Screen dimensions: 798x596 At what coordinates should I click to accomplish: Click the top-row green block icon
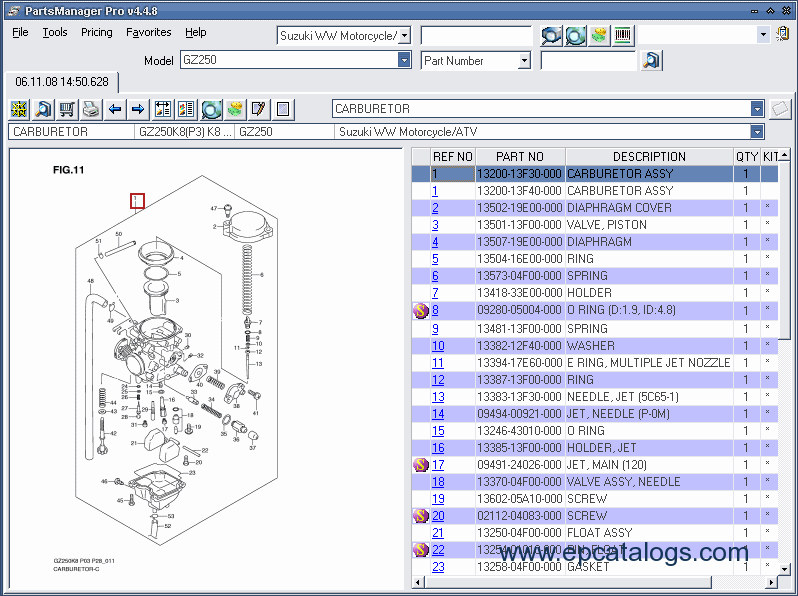pos(600,36)
